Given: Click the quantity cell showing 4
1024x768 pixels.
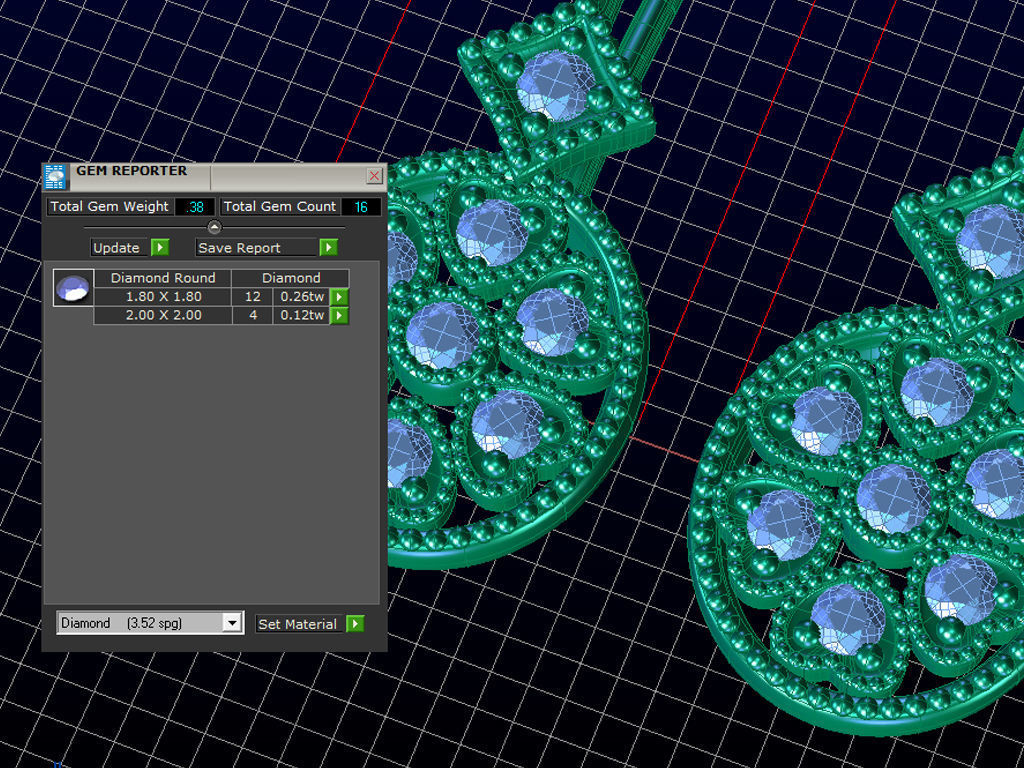Looking at the screenshot, I should (253, 315).
